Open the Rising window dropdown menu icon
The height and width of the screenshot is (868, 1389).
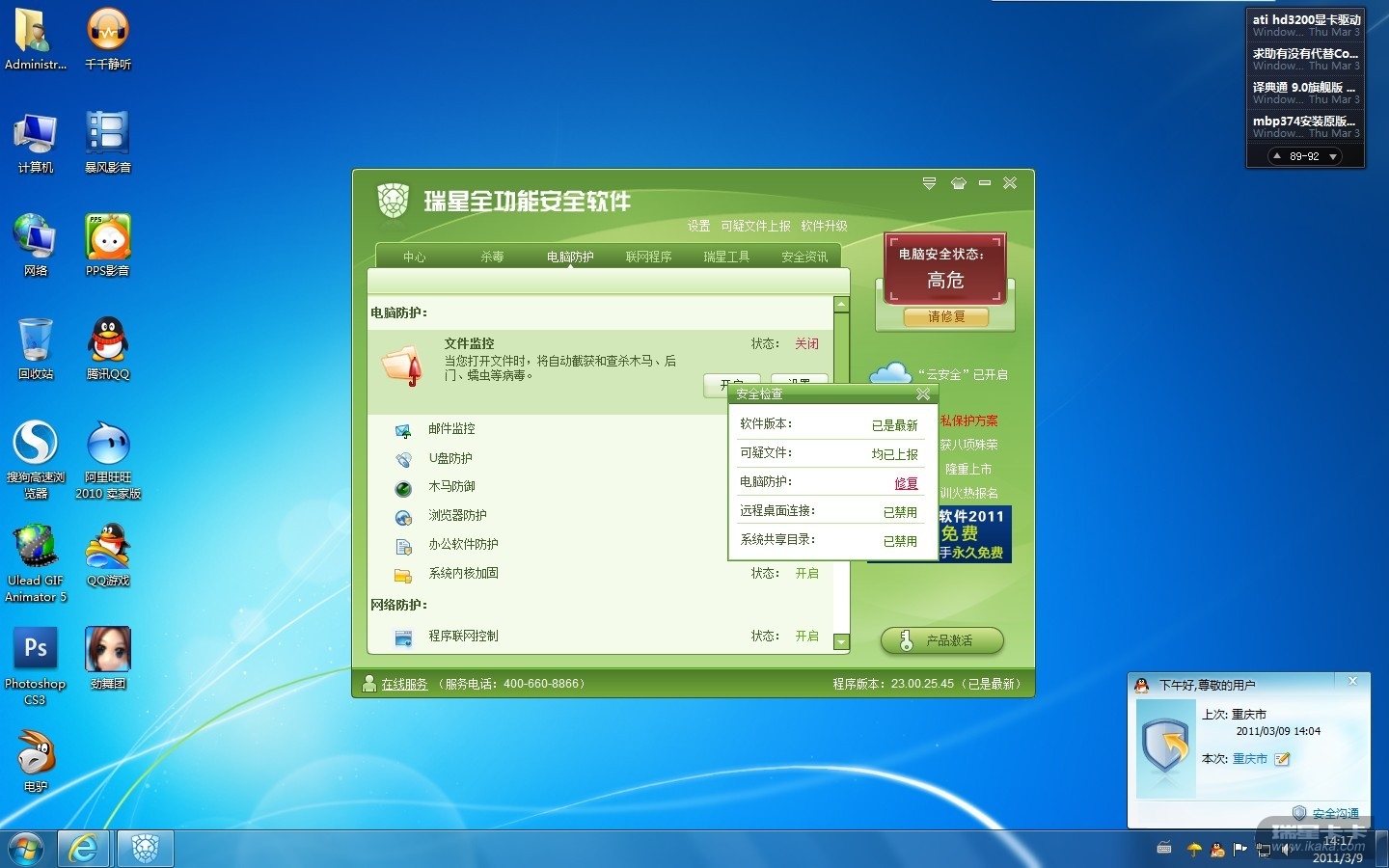click(x=929, y=182)
